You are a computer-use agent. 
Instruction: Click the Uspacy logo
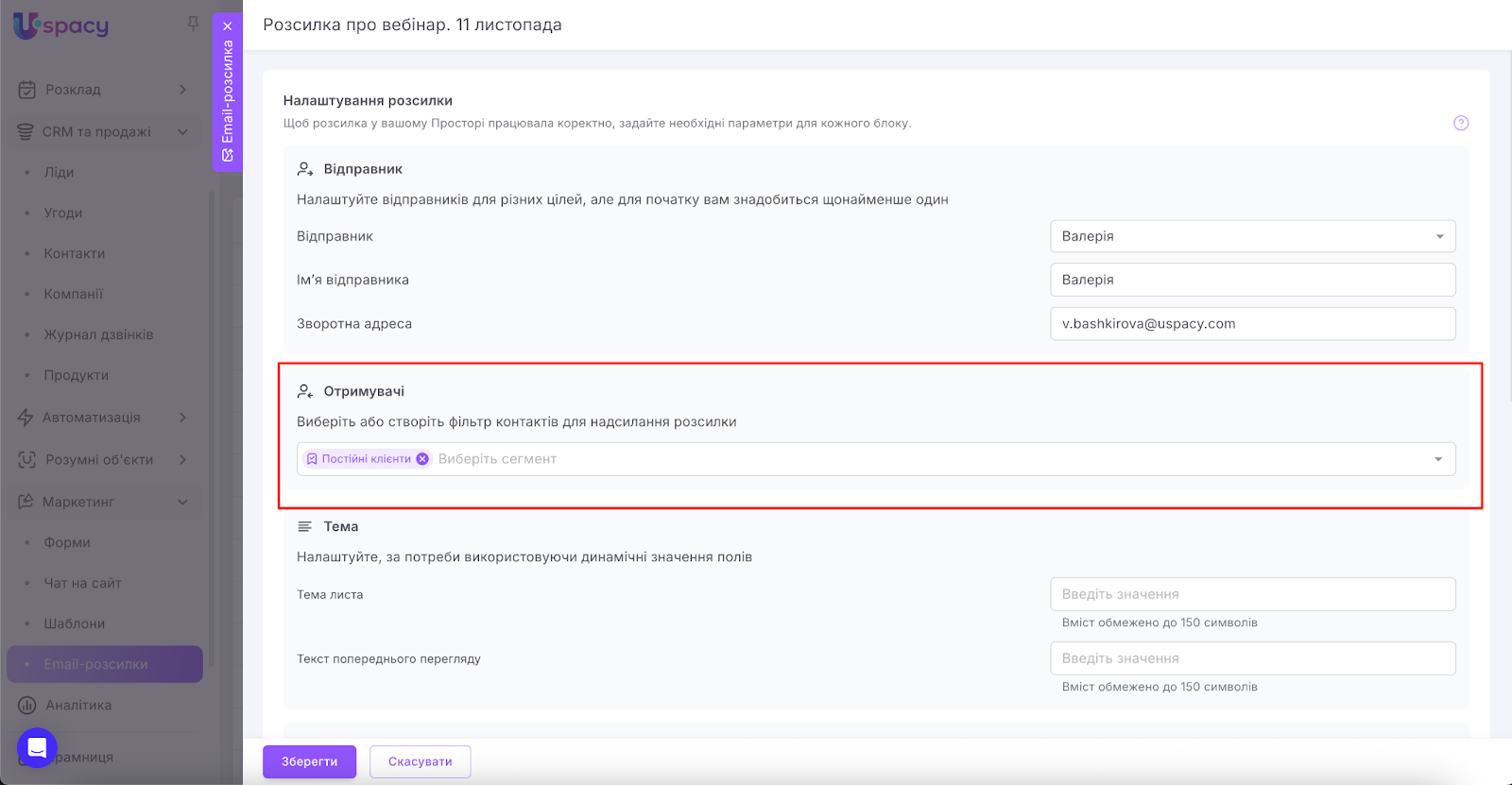(61, 26)
